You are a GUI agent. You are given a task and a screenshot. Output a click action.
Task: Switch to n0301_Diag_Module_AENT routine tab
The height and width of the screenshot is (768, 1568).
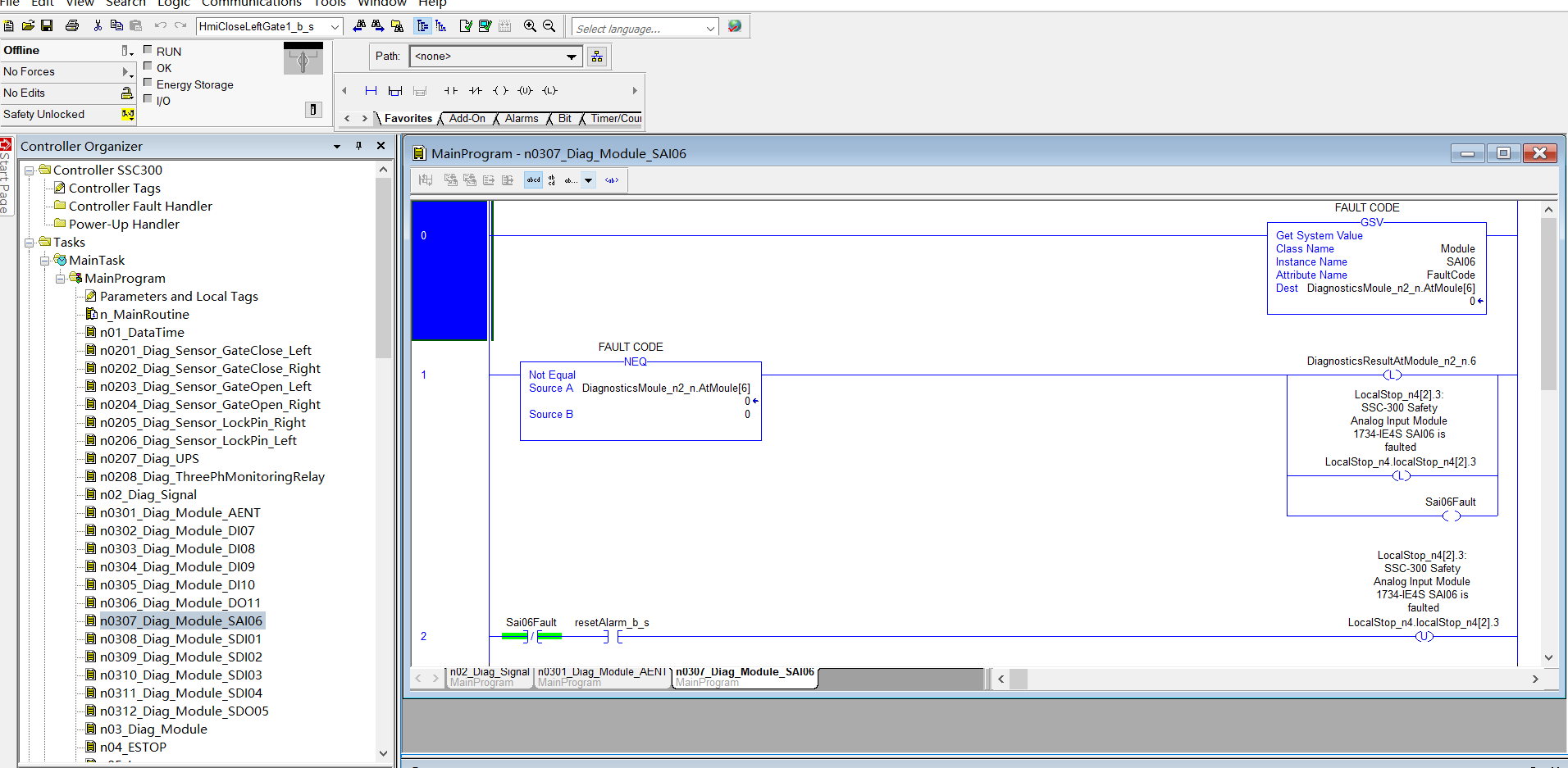(601, 676)
